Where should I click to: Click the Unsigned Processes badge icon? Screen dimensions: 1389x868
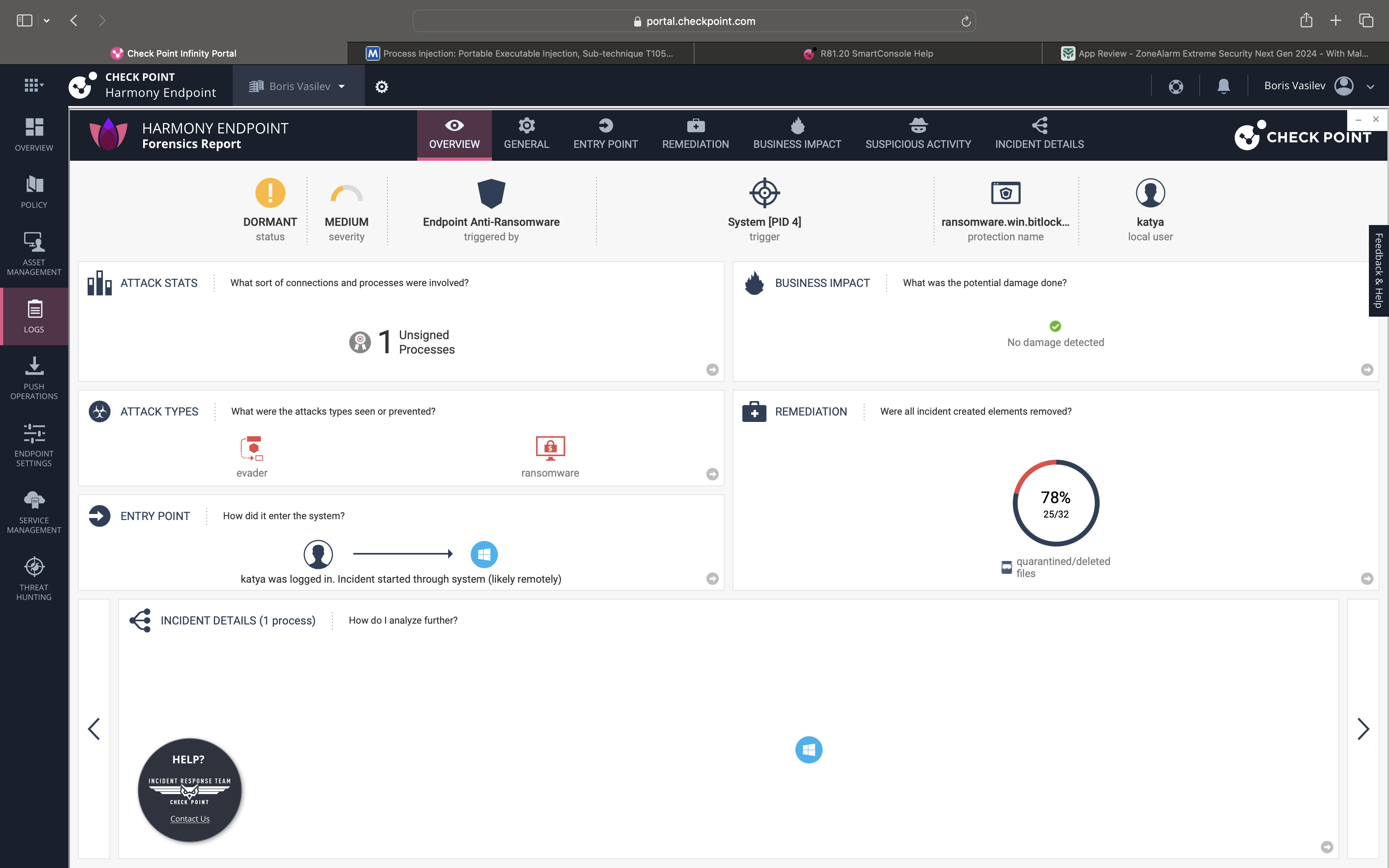[360, 342]
